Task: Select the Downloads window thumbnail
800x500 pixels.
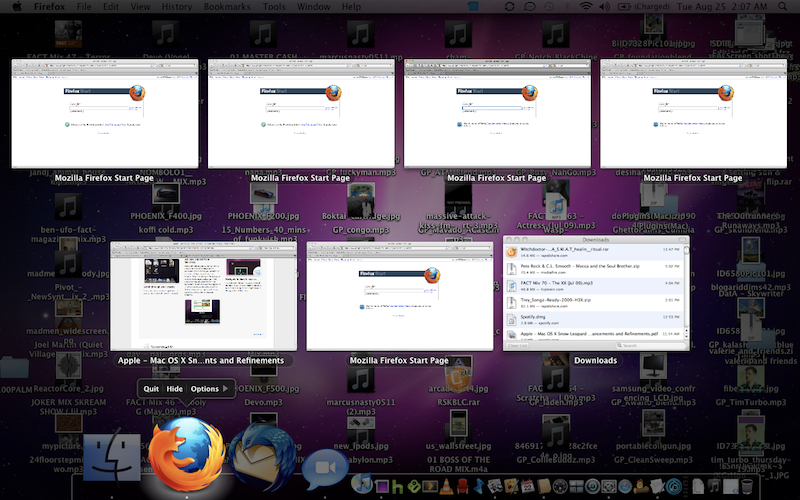Action: (596, 293)
